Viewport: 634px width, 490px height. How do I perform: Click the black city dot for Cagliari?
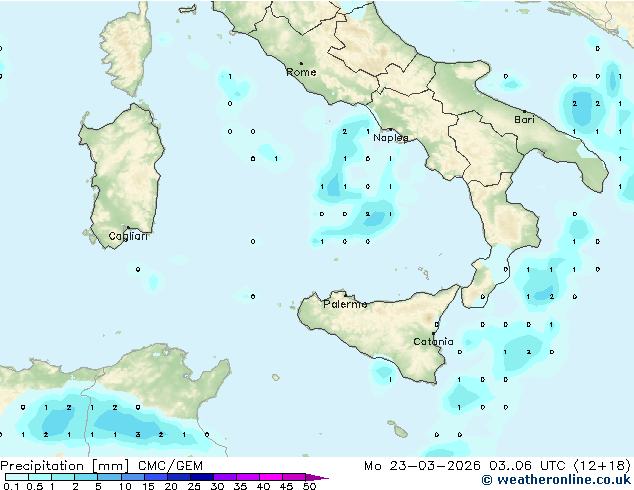tap(128, 228)
